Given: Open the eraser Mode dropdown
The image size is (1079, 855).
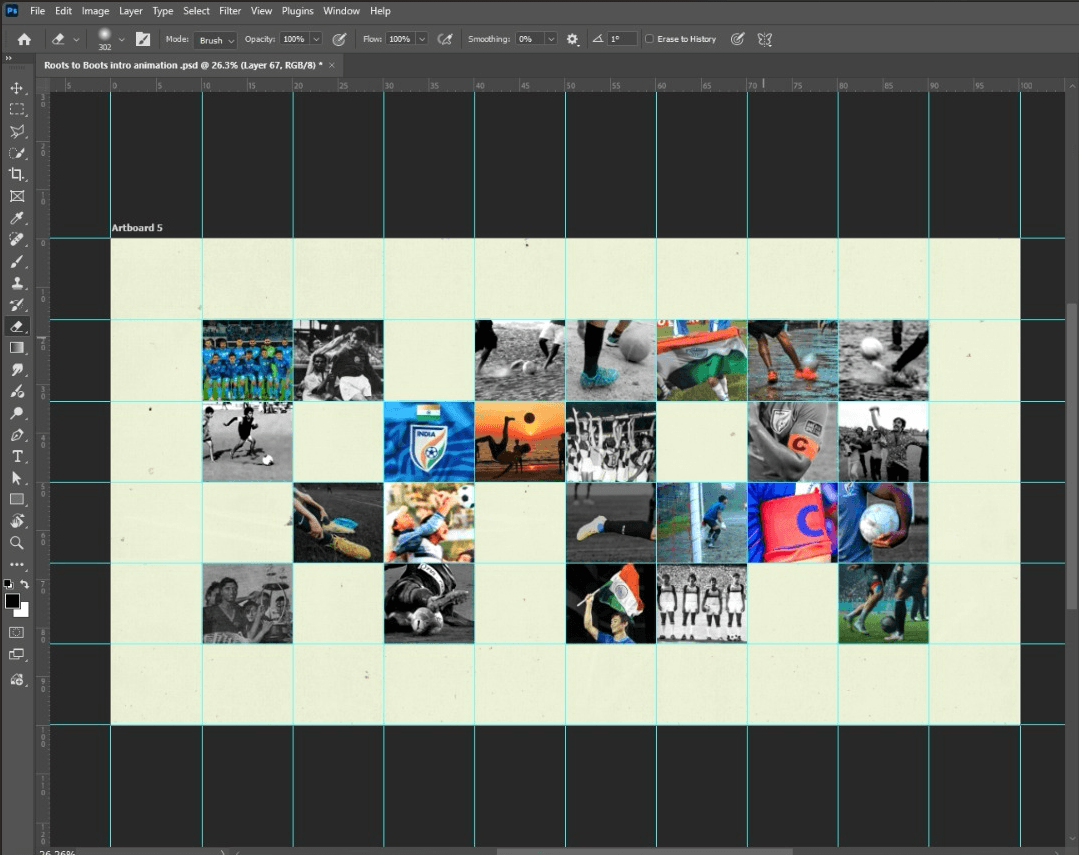Looking at the screenshot, I should [x=215, y=40].
